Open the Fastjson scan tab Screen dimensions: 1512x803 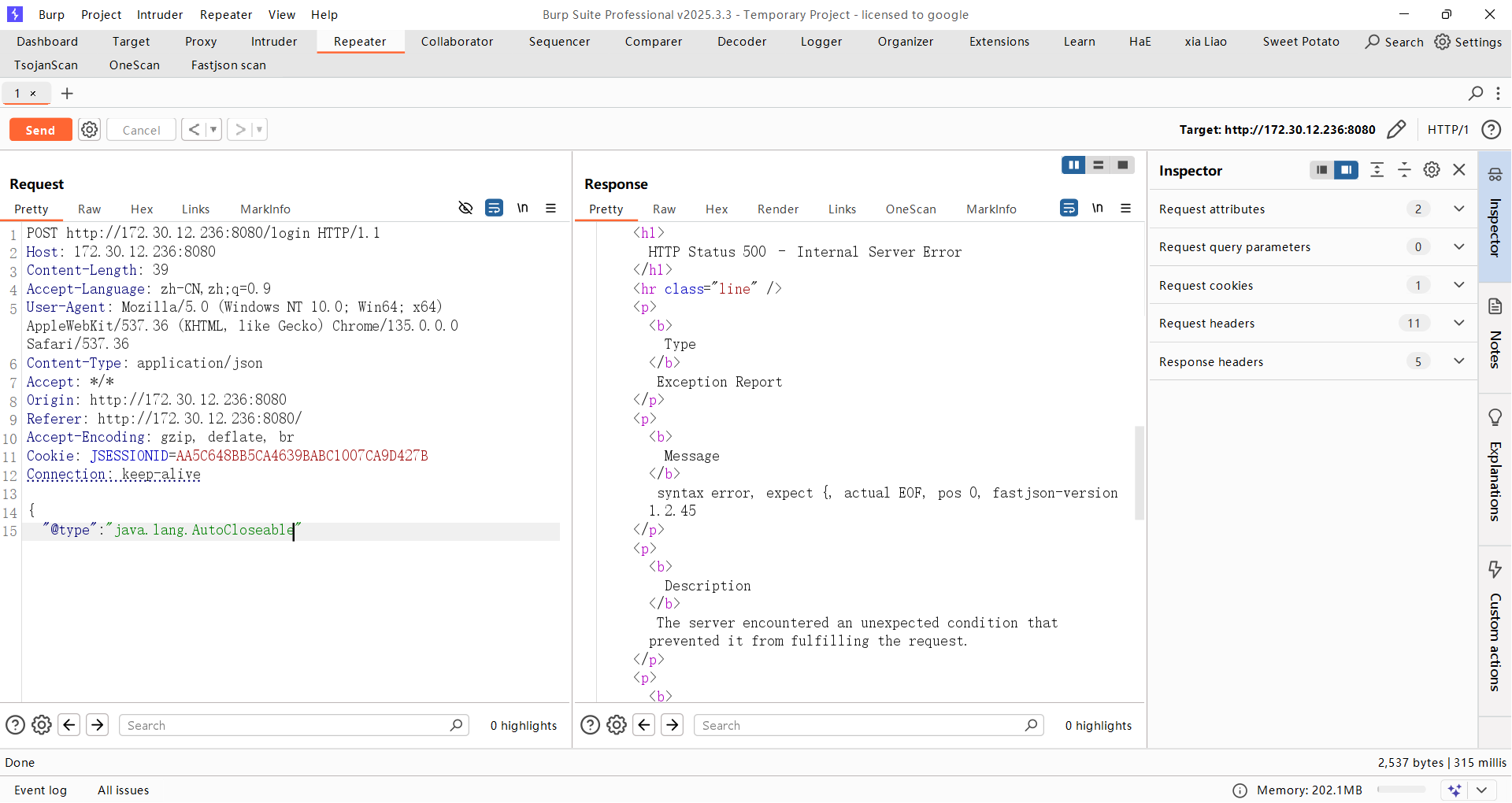click(x=228, y=65)
